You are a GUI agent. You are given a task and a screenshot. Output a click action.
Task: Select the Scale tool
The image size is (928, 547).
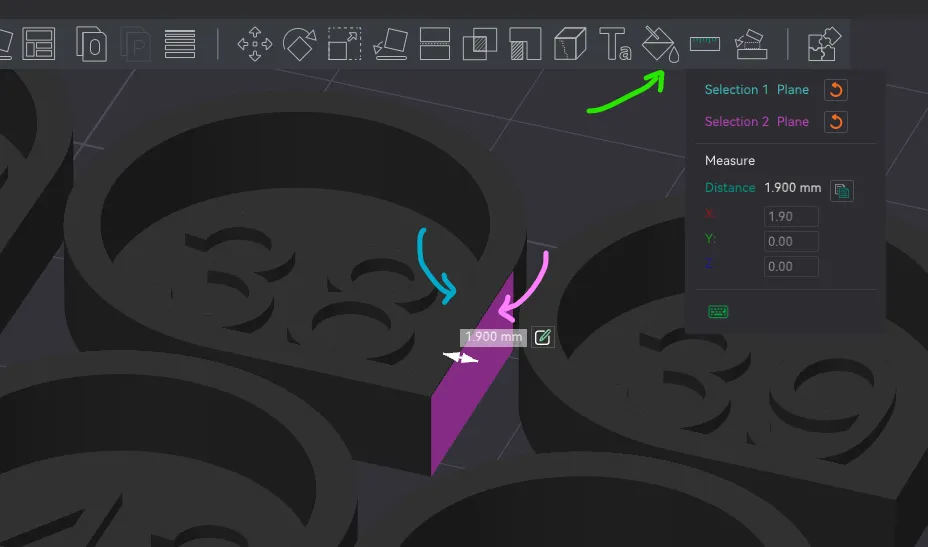click(x=344, y=44)
